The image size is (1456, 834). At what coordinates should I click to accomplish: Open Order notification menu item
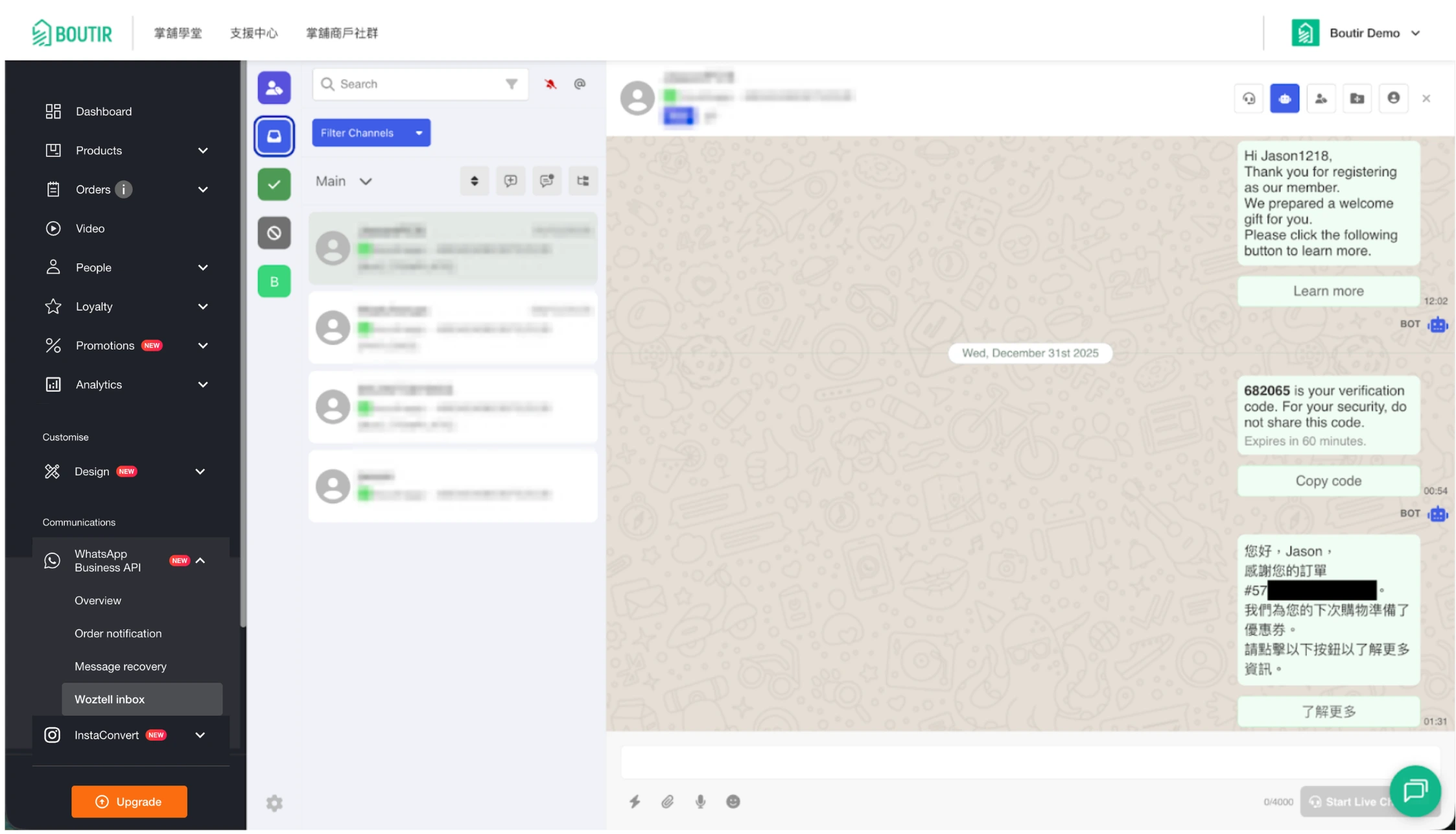pos(118,634)
